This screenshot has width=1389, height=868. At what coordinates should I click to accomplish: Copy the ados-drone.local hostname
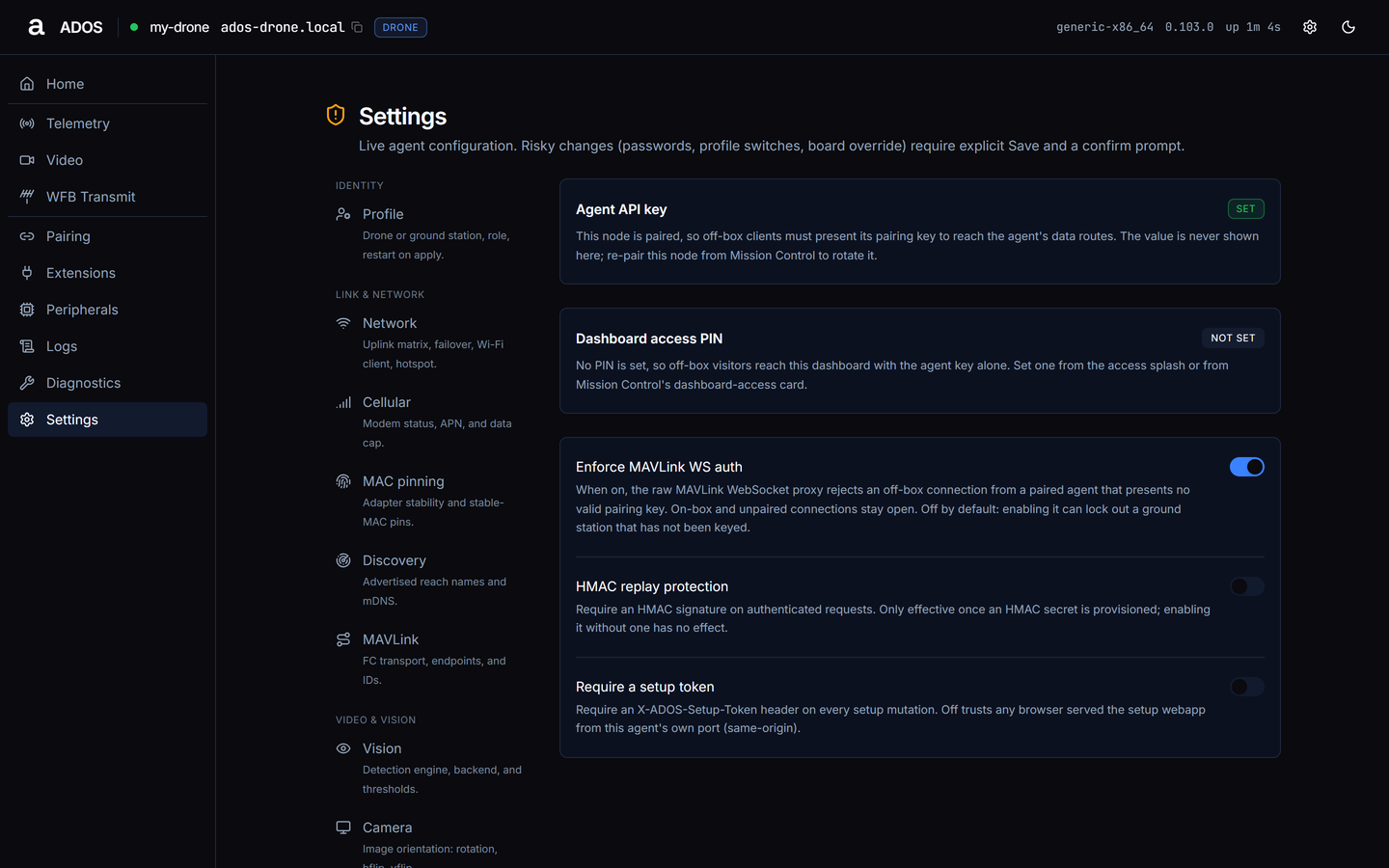pos(357,27)
